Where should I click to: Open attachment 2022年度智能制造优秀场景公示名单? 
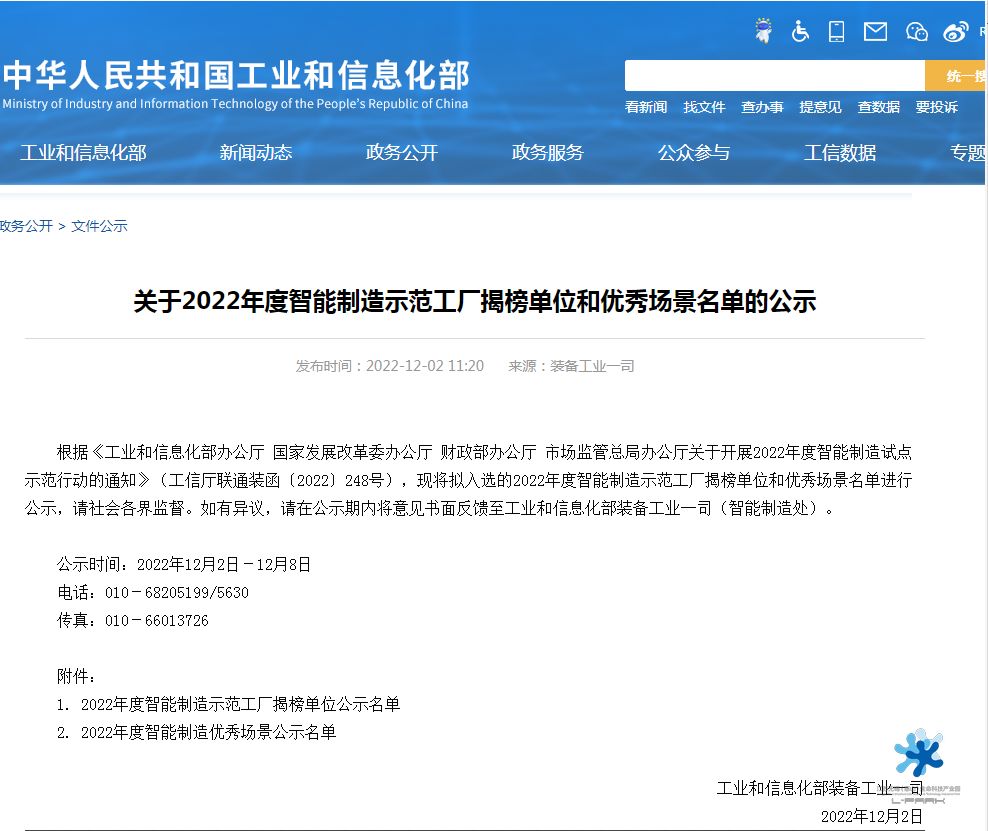[208, 732]
